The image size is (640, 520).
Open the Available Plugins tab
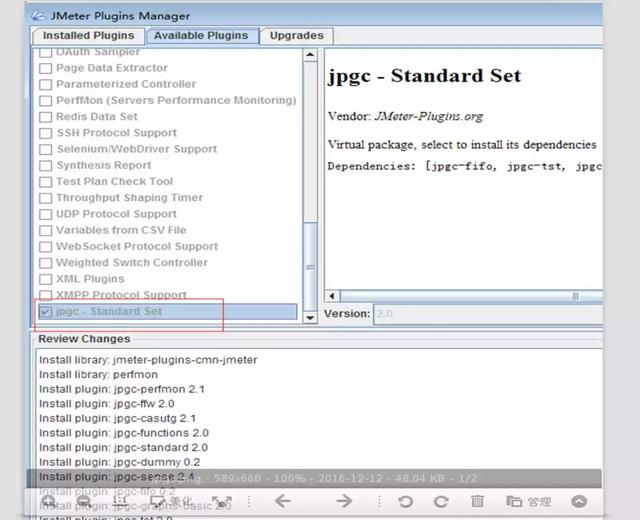[x=202, y=36]
